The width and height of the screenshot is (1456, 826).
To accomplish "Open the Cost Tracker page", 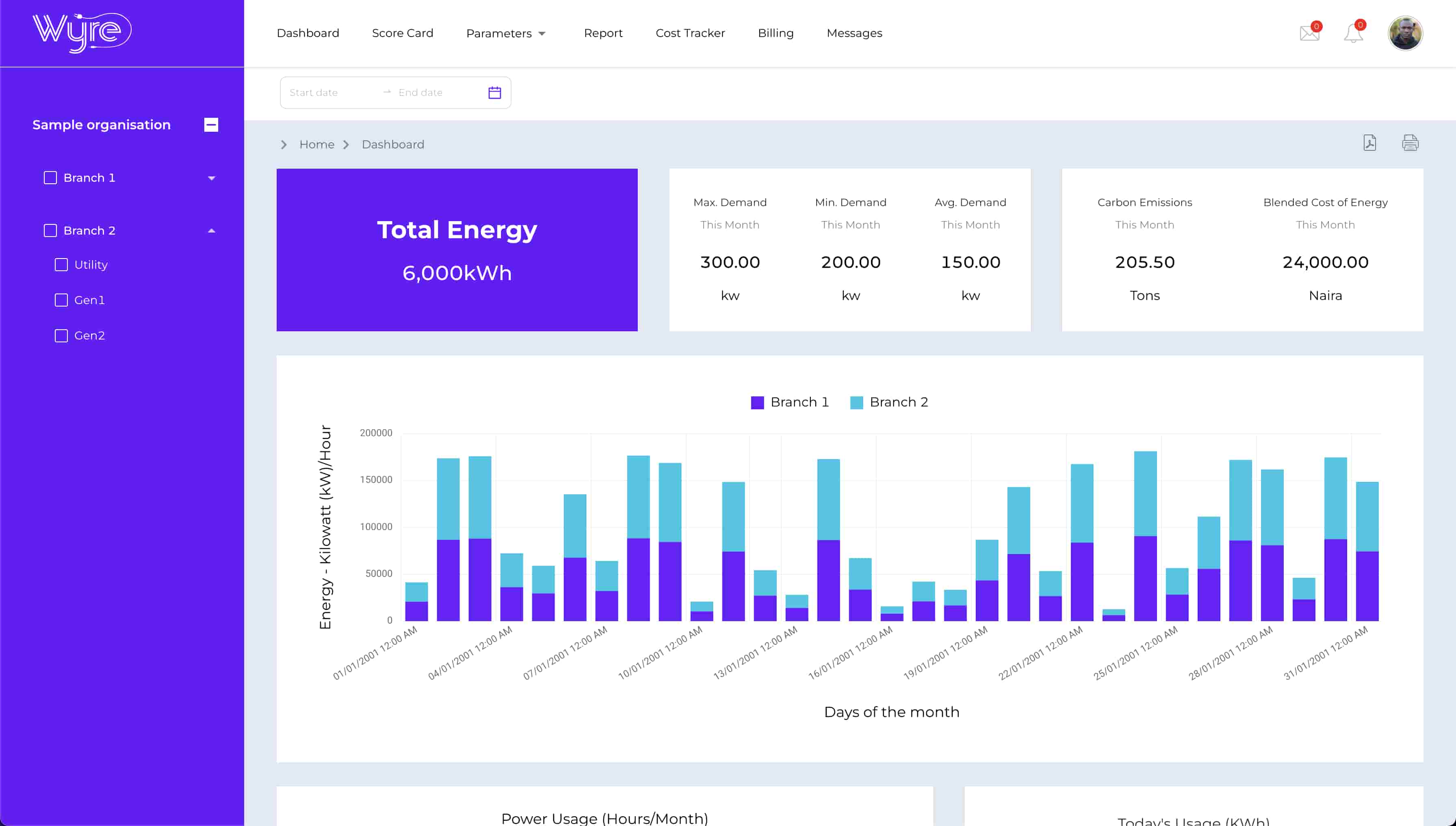I will tap(690, 33).
